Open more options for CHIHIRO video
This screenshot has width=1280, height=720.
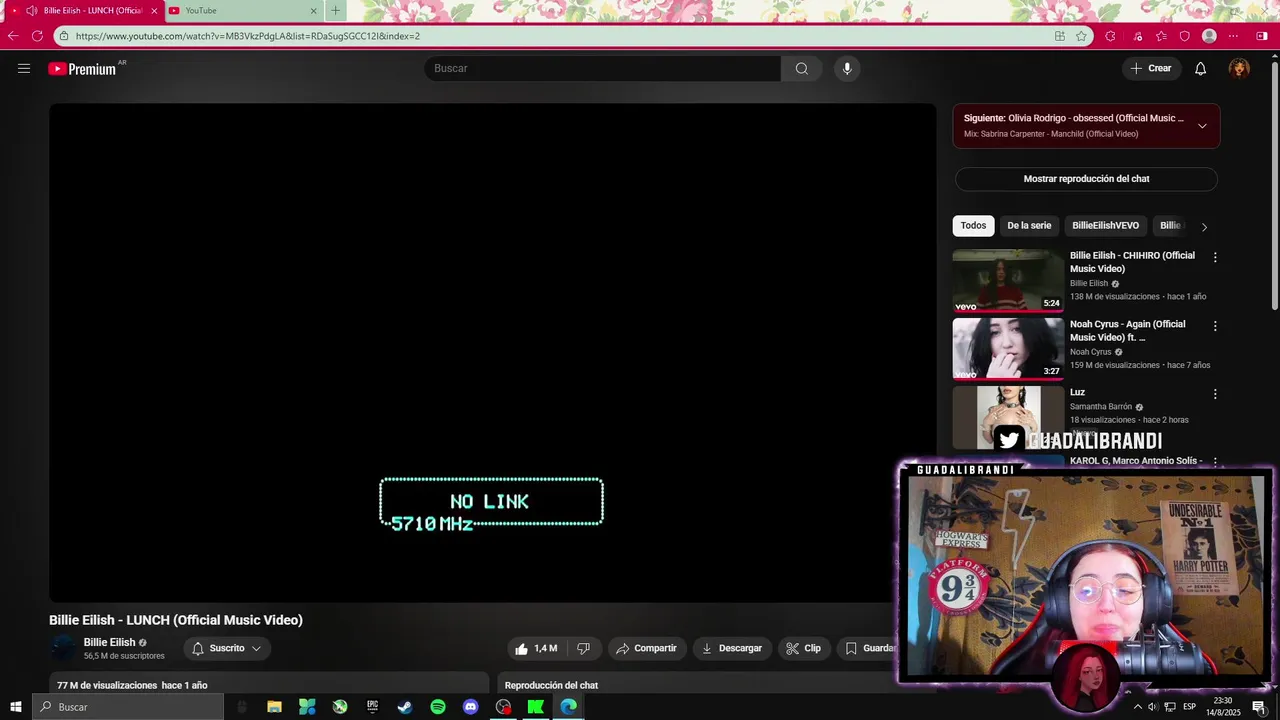click(x=1215, y=257)
